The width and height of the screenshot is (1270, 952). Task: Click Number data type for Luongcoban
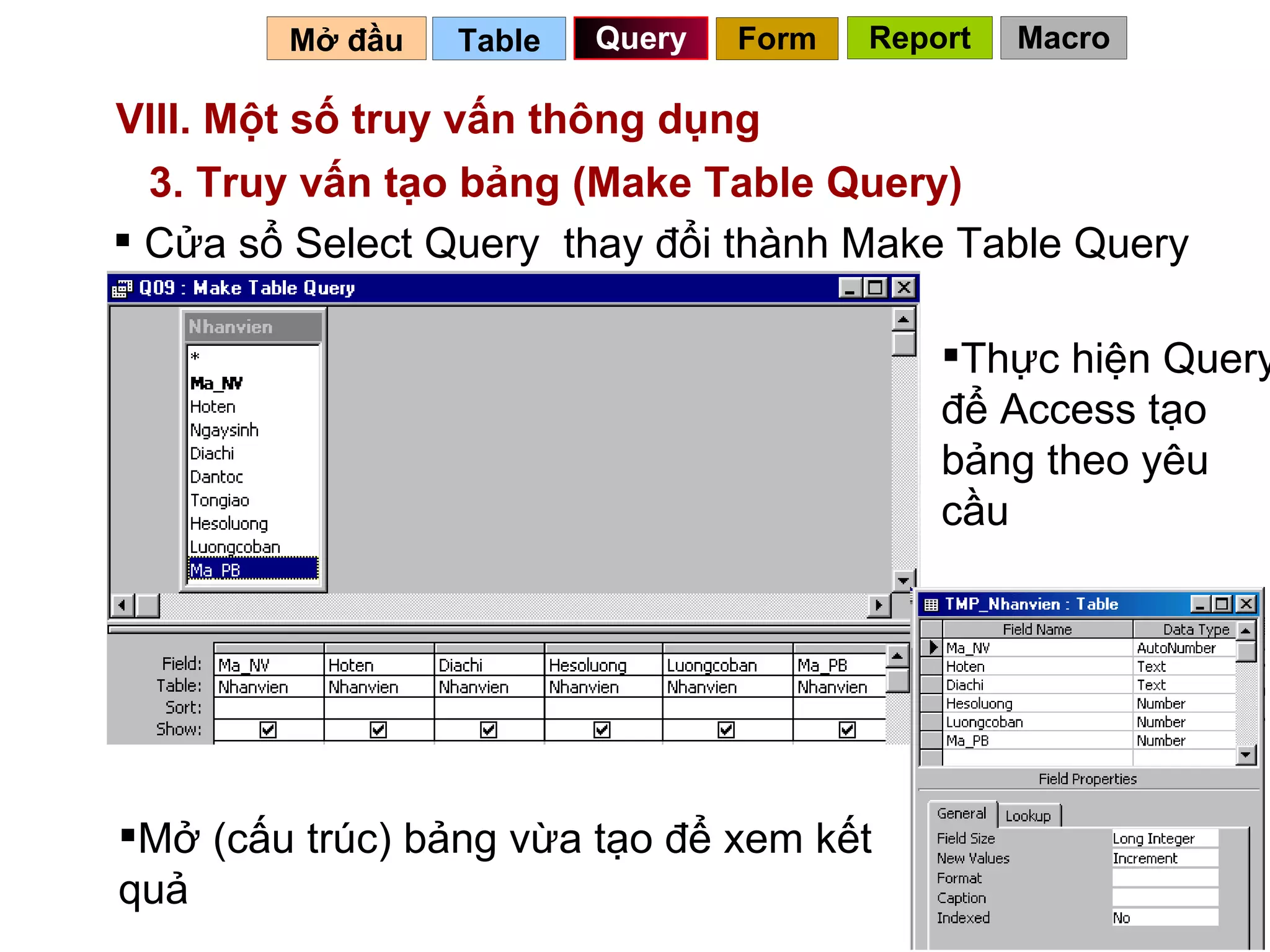pyautogui.click(x=1184, y=723)
